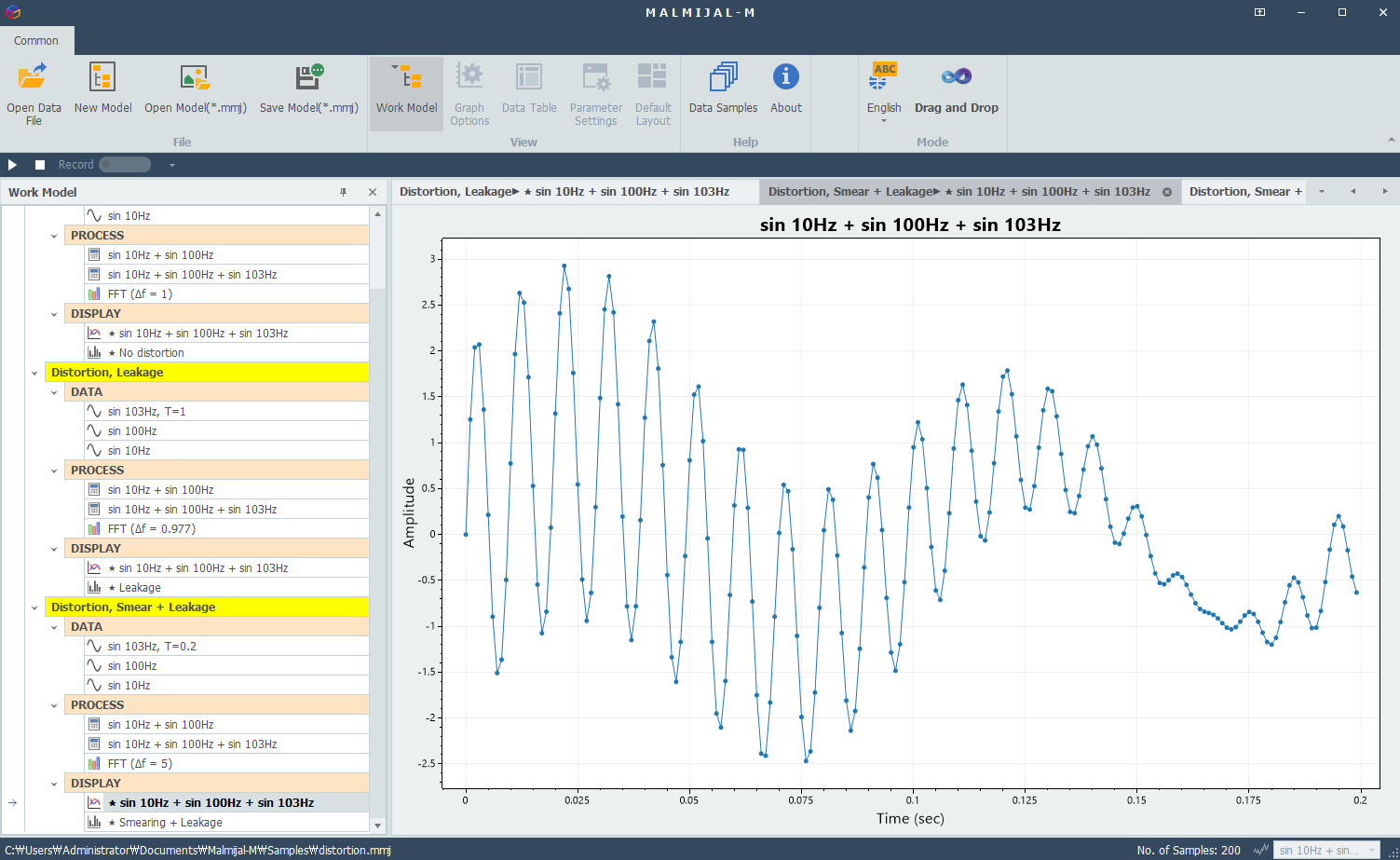Open the document tab list dropdown
This screenshot has height=860, width=1400.
[x=1321, y=191]
